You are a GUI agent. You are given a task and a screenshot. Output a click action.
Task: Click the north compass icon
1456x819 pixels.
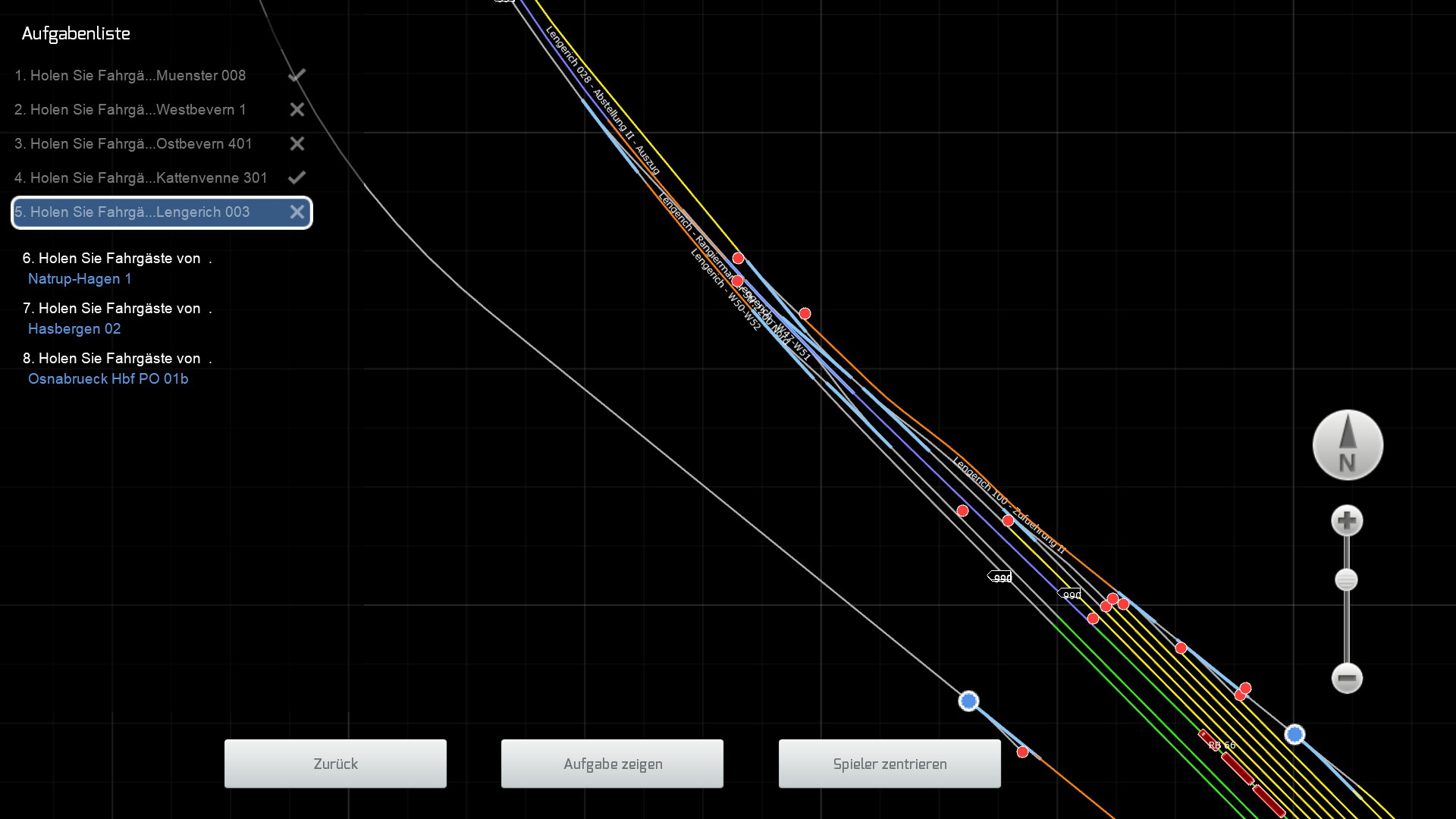1348,445
